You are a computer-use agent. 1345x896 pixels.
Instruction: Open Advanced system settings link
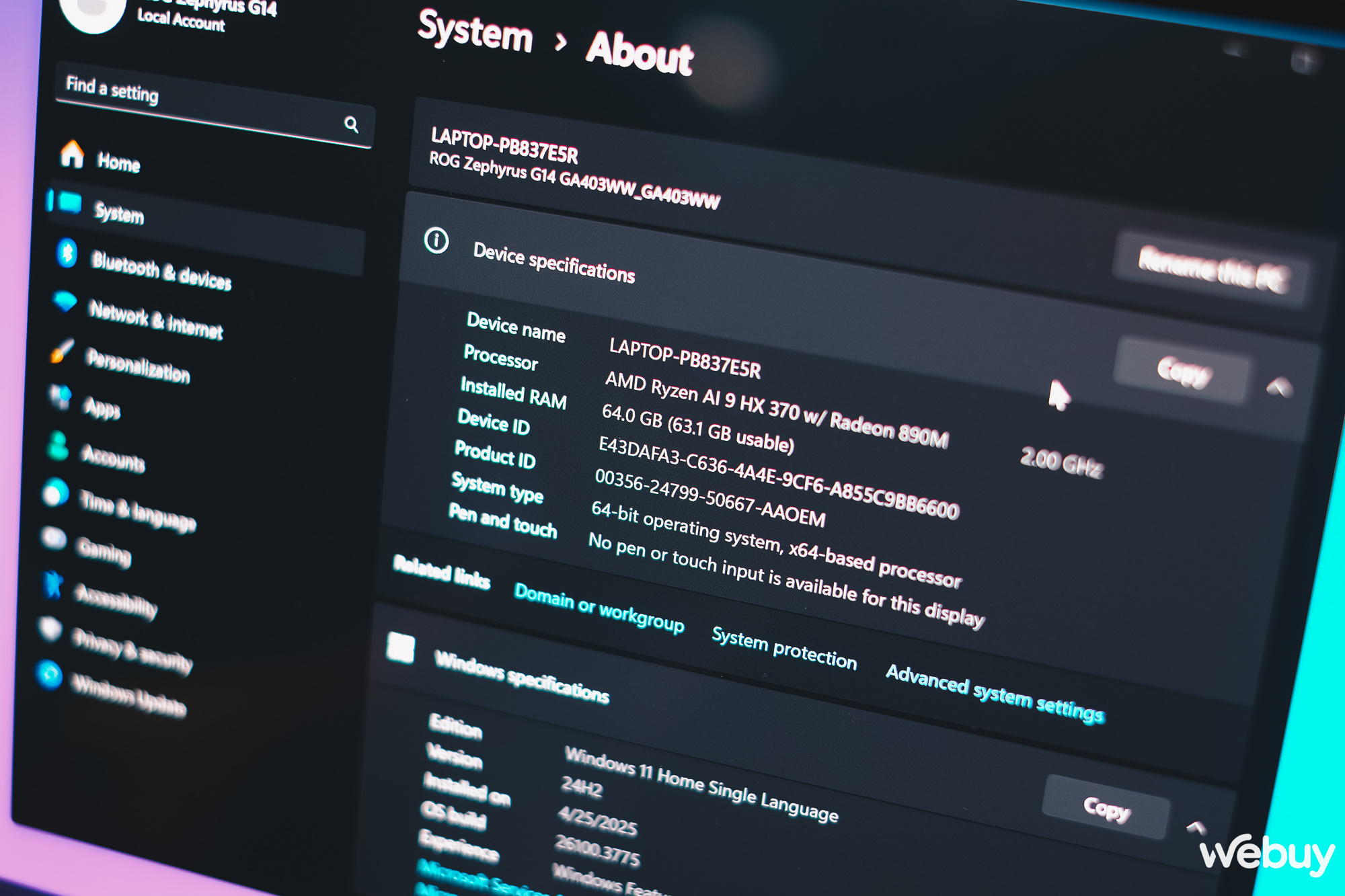(x=995, y=693)
